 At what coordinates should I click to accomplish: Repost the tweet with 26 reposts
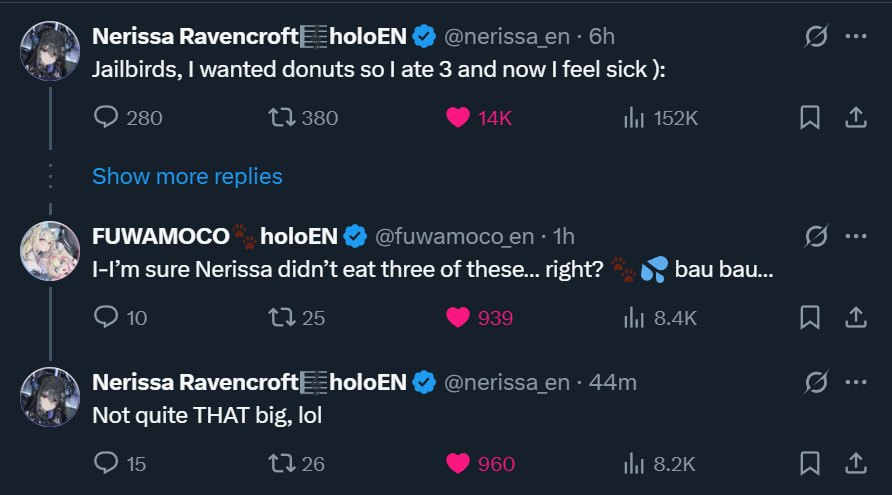(x=281, y=463)
